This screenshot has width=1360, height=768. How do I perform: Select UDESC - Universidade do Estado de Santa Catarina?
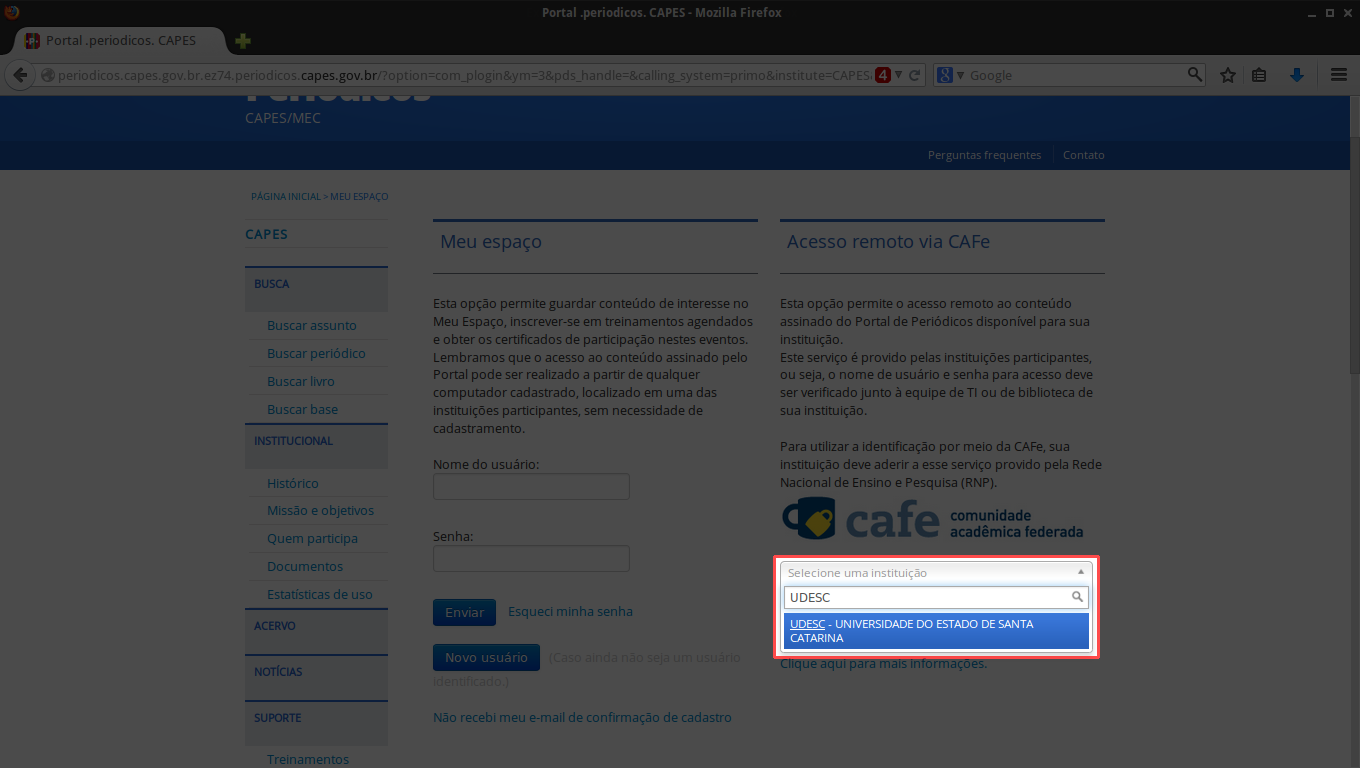tap(934, 631)
